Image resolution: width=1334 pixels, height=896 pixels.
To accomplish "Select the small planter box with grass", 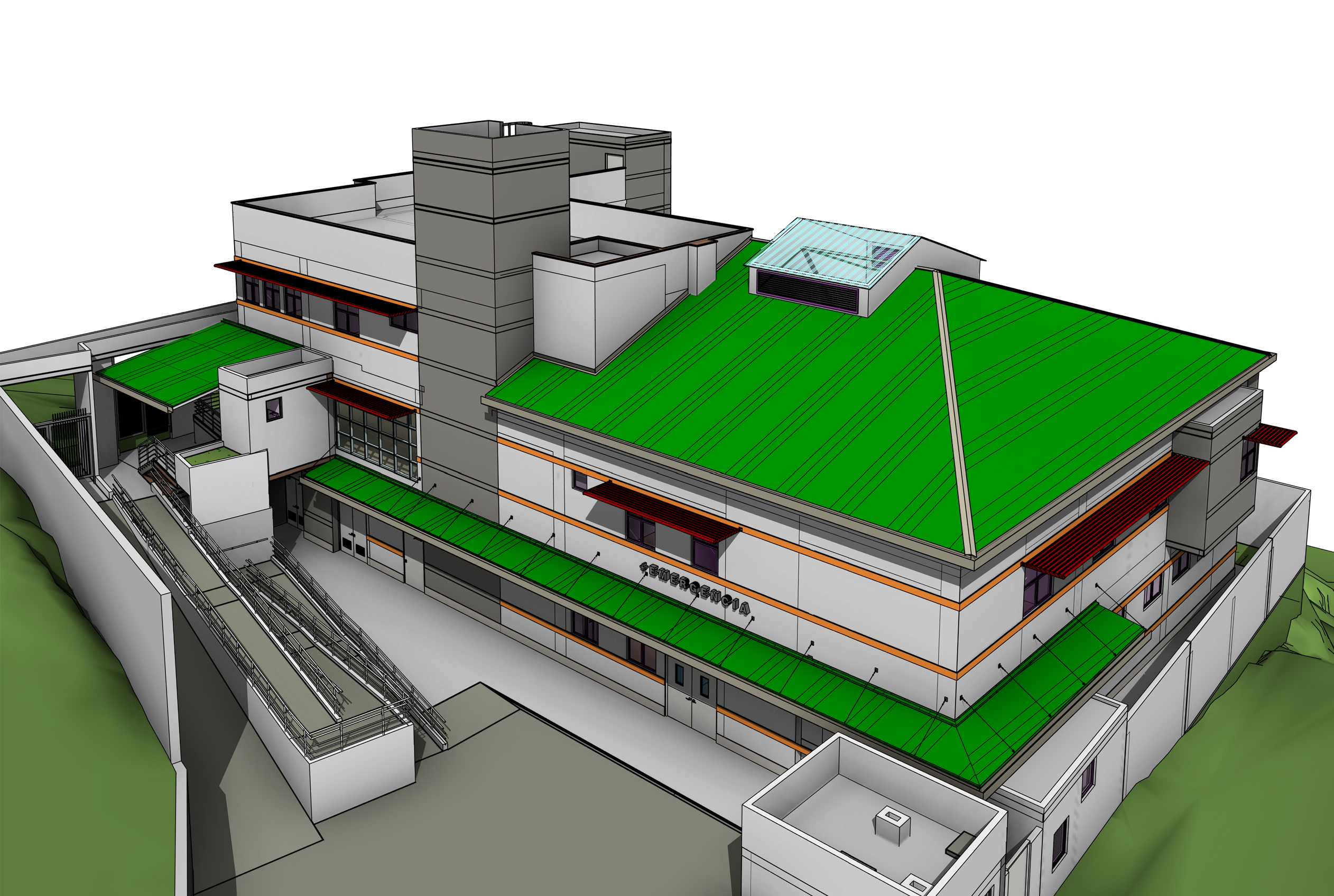I will click(211, 455).
